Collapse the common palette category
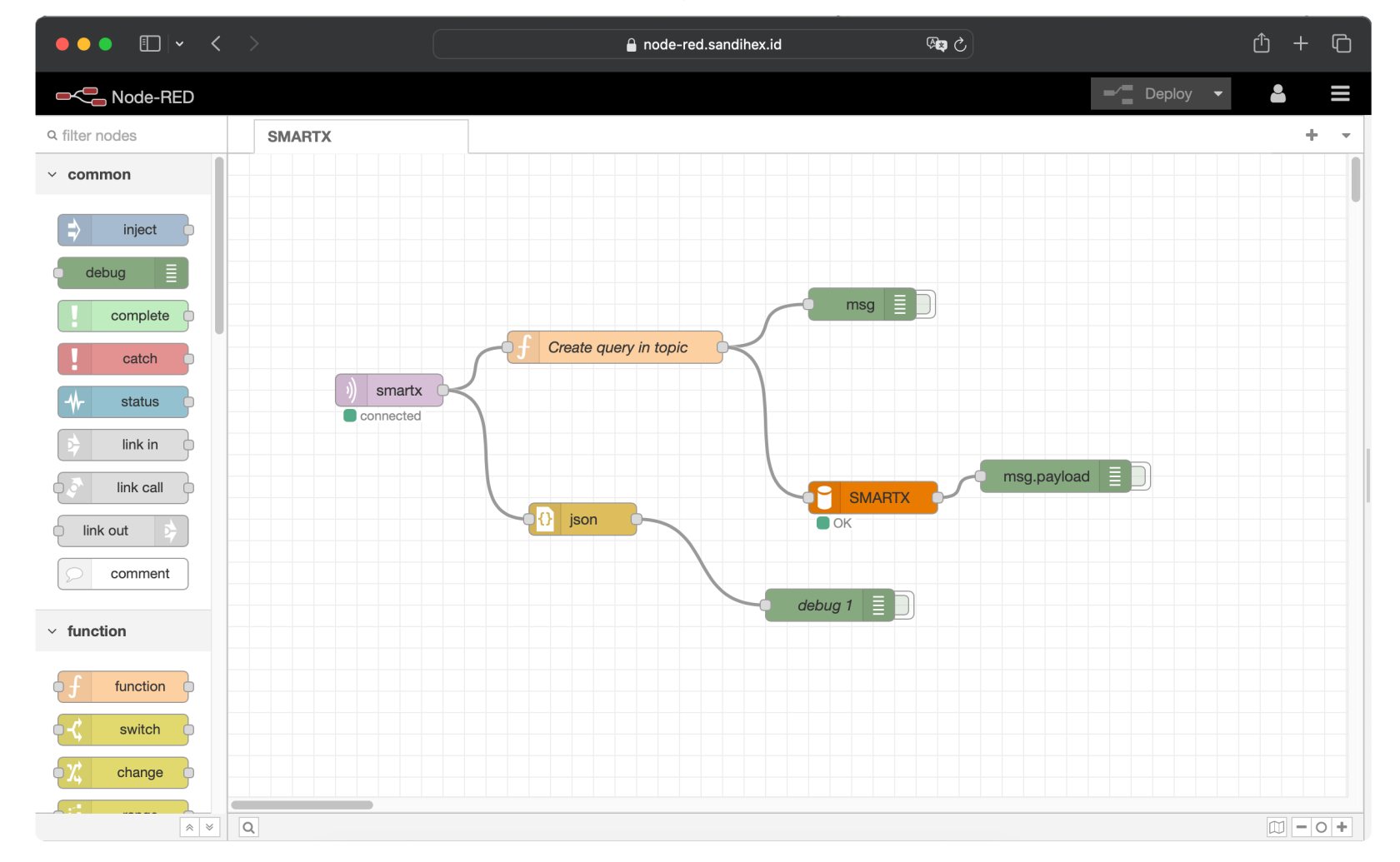The width and height of the screenshot is (1400, 862). pyautogui.click(x=123, y=175)
